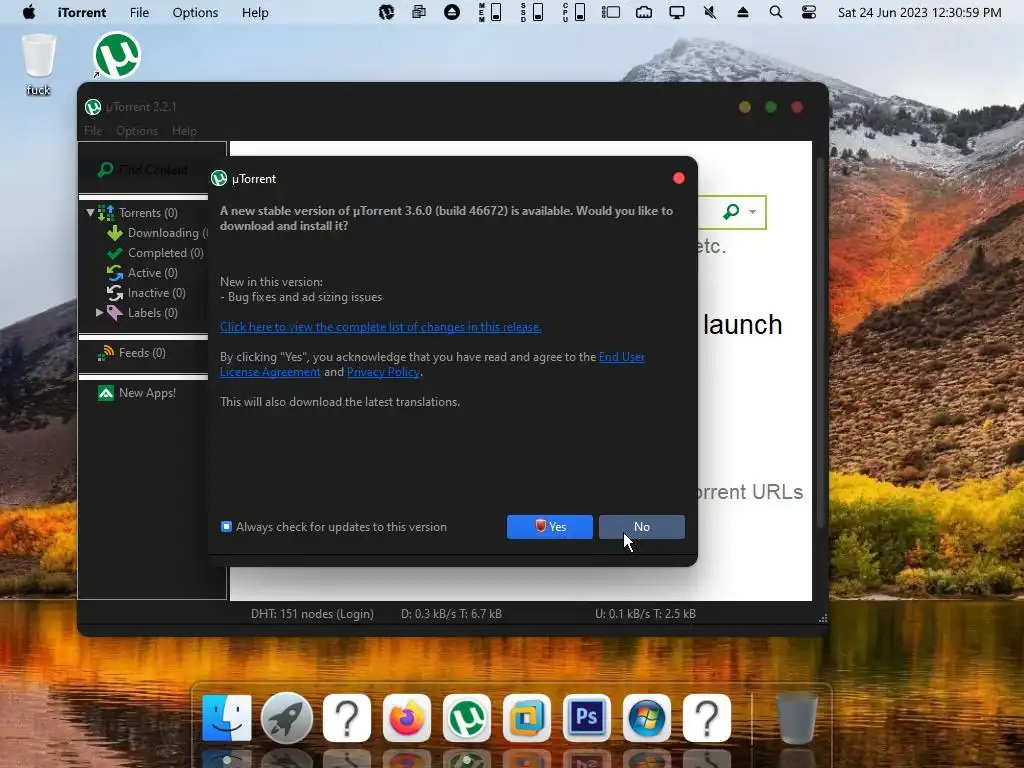Click the Spotlight search icon in menu bar
Image resolution: width=1024 pixels, height=768 pixels.
click(775, 12)
